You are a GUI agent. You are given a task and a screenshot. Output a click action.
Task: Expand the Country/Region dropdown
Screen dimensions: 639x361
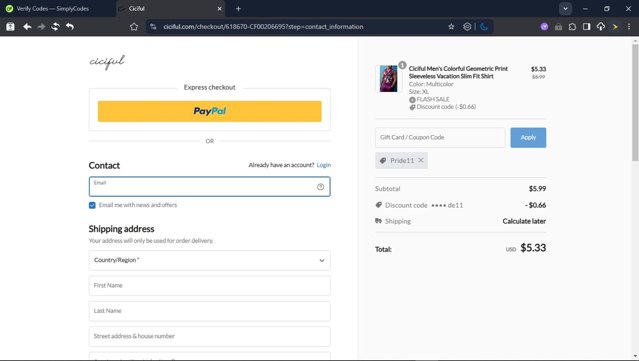pyautogui.click(x=209, y=260)
